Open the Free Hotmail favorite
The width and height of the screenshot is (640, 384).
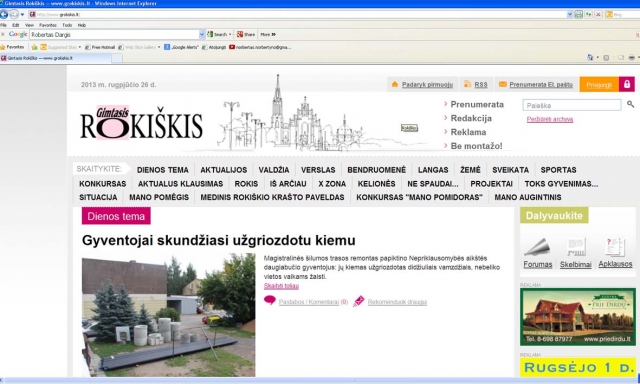[x=100, y=47]
